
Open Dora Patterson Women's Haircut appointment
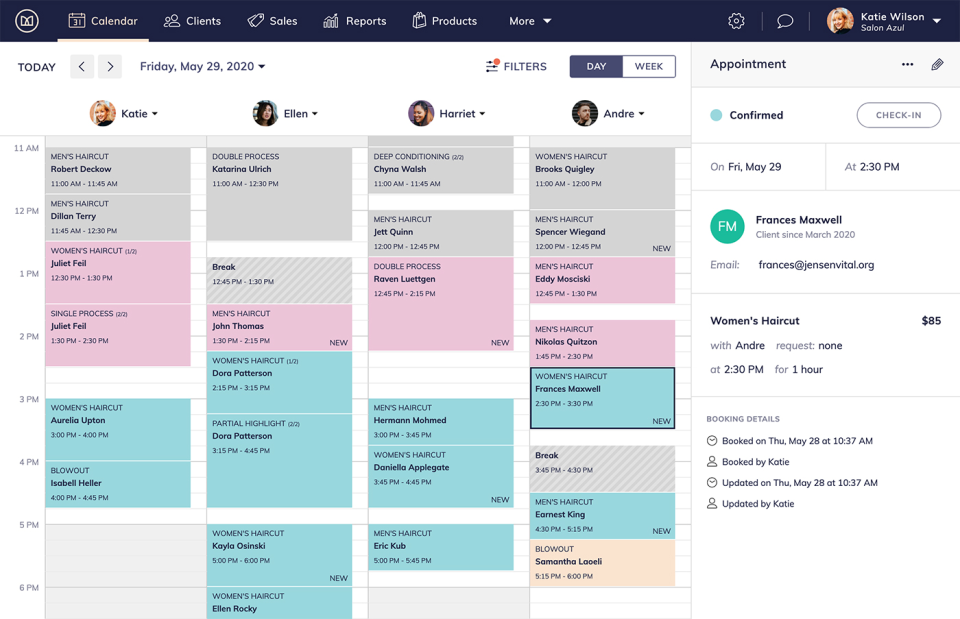(279, 382)
